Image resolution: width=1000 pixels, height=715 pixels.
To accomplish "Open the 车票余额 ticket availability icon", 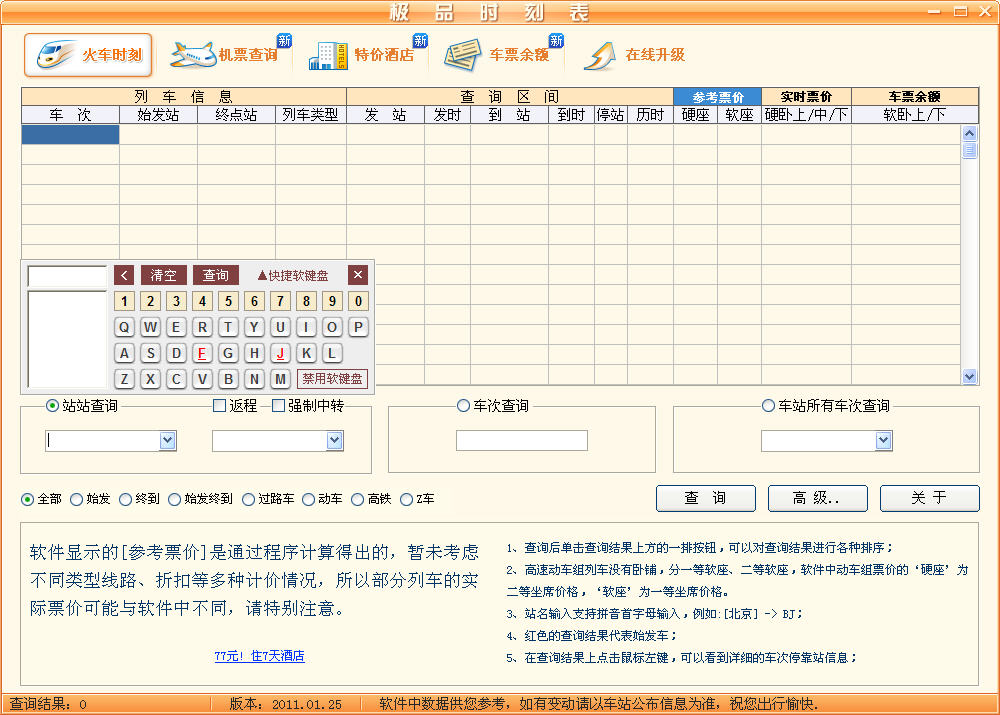I will point(502,55).
